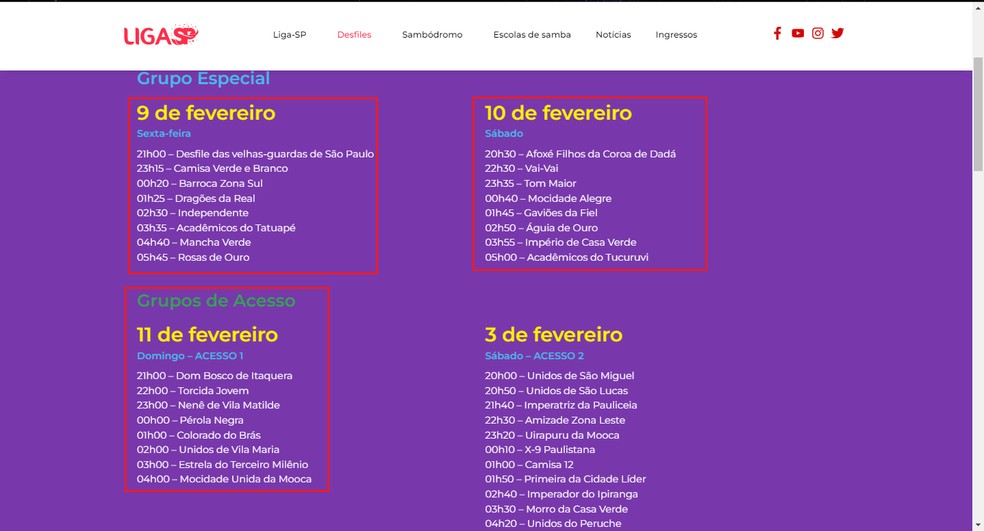Click the Grupo Especial heading
Image resolution: width=984 pixels, height=531 pixels.
coord(203,78)
